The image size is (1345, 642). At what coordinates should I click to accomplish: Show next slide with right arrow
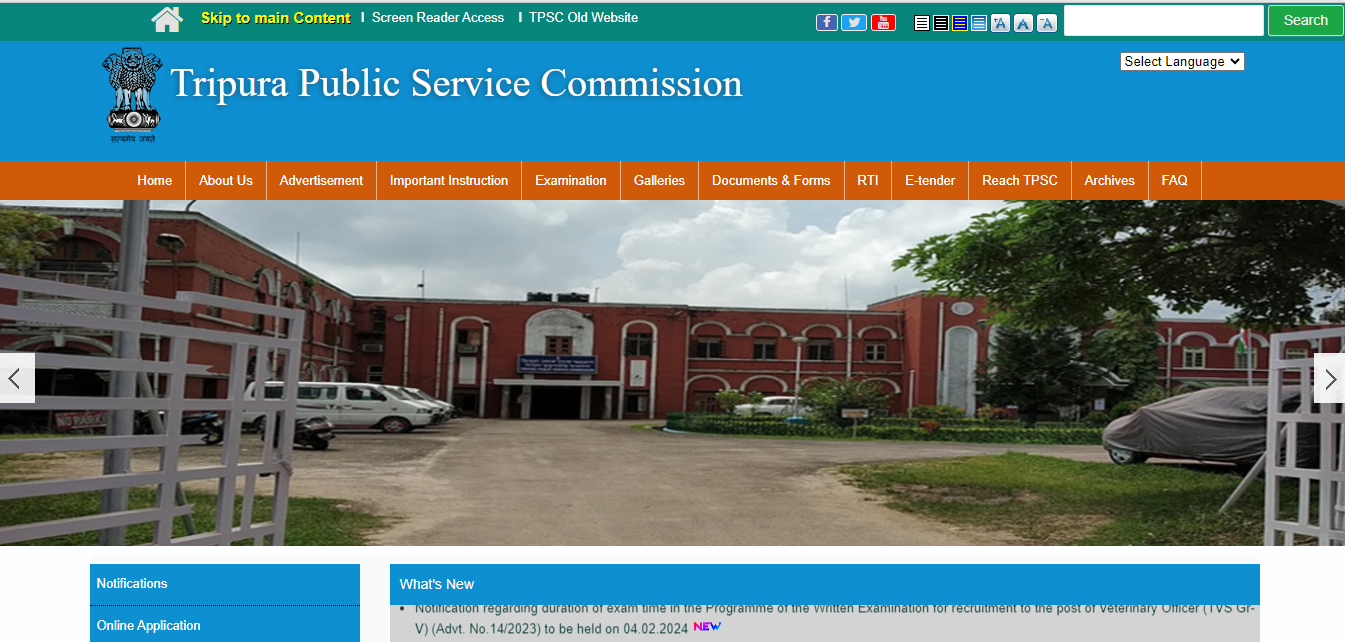coord(1329,378)
